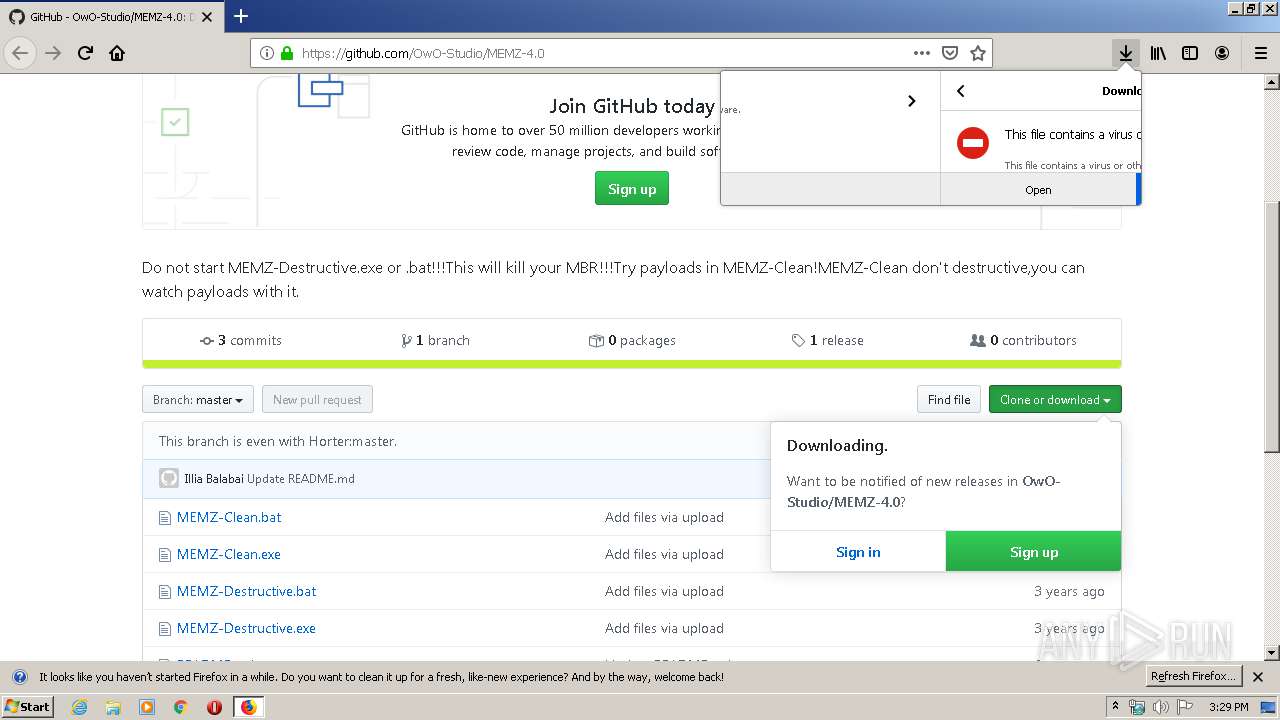Click the green padlock connection icon

[287, 53]
